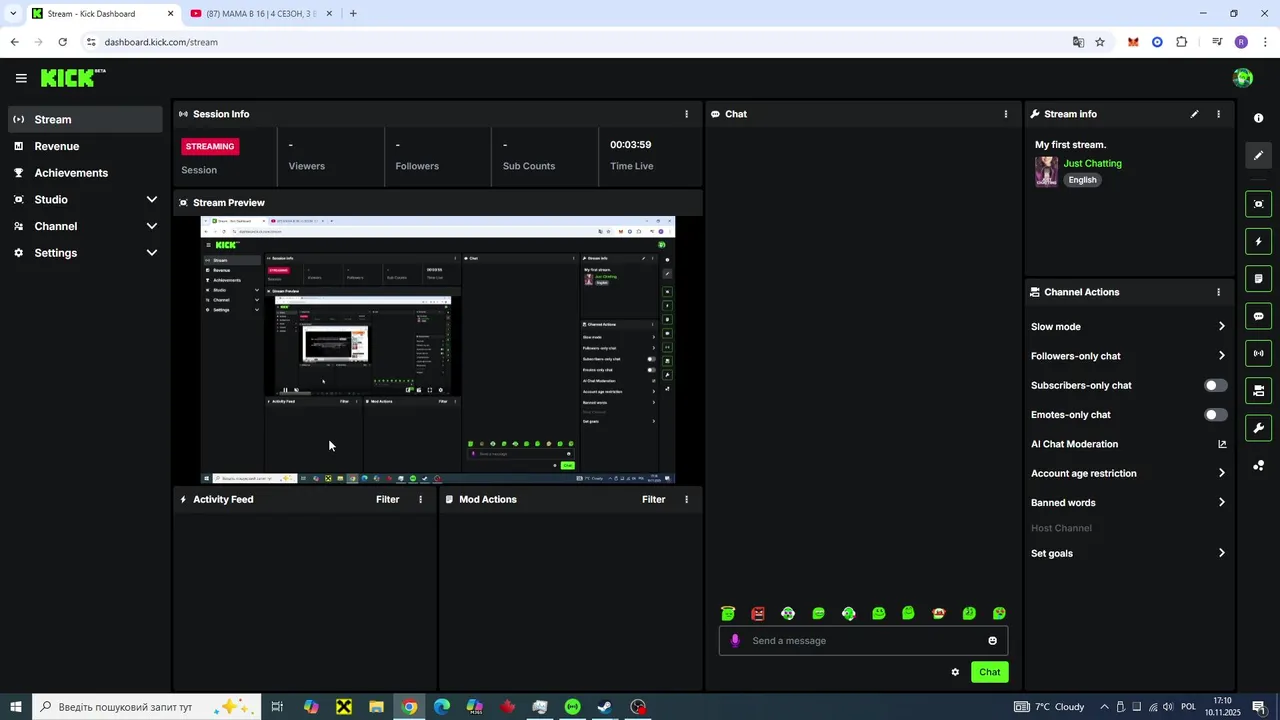
Task: Switch to the YouTube MAMA B 16 tab
Action: [x=260, y=13]
